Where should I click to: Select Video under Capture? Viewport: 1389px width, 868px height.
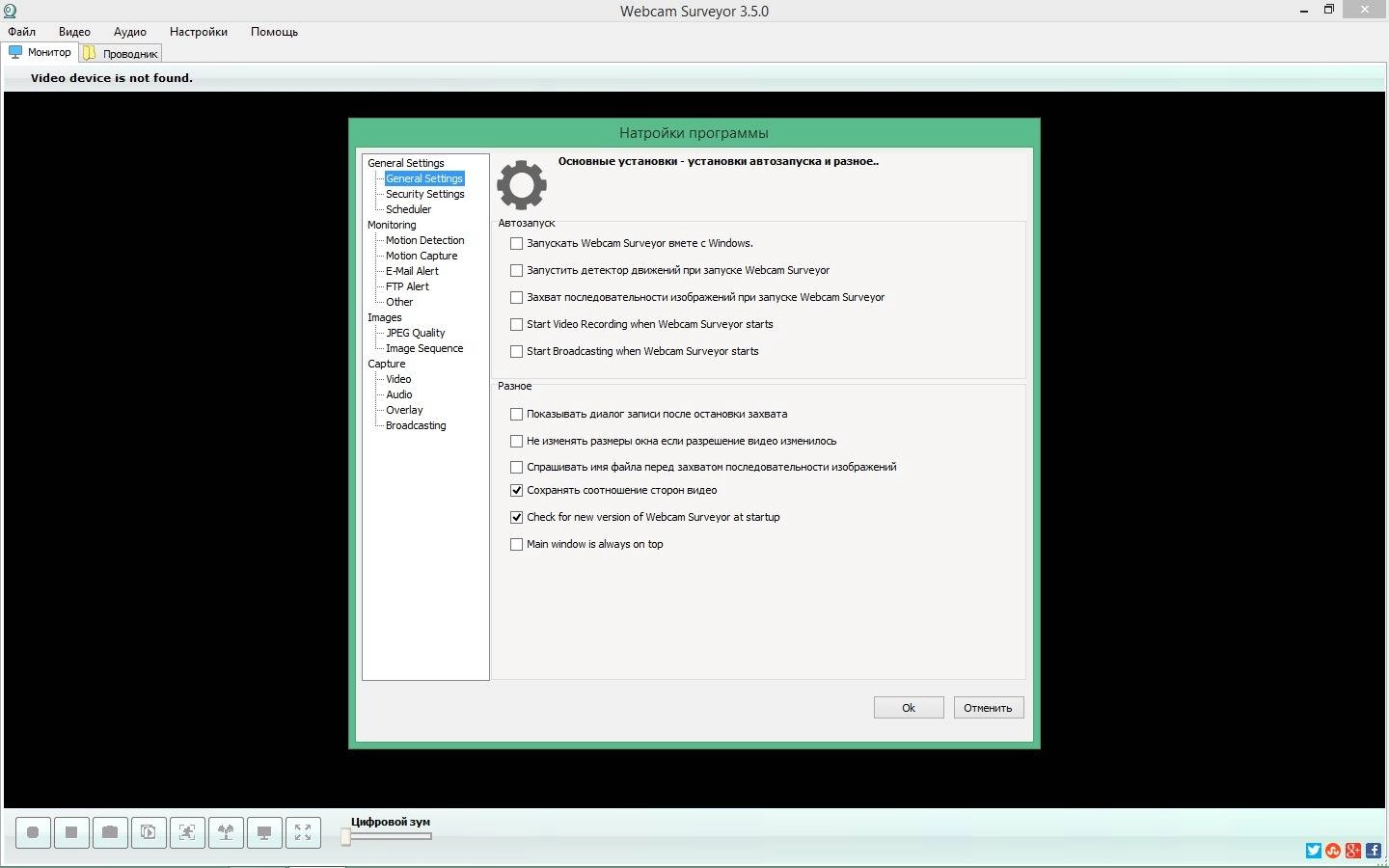coord(398,379)
